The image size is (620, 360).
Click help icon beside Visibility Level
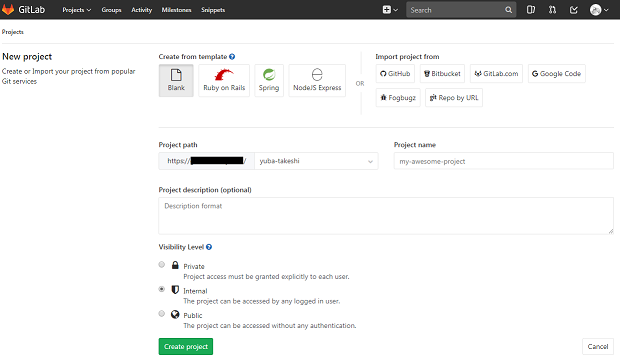click(x=209, y=247)
